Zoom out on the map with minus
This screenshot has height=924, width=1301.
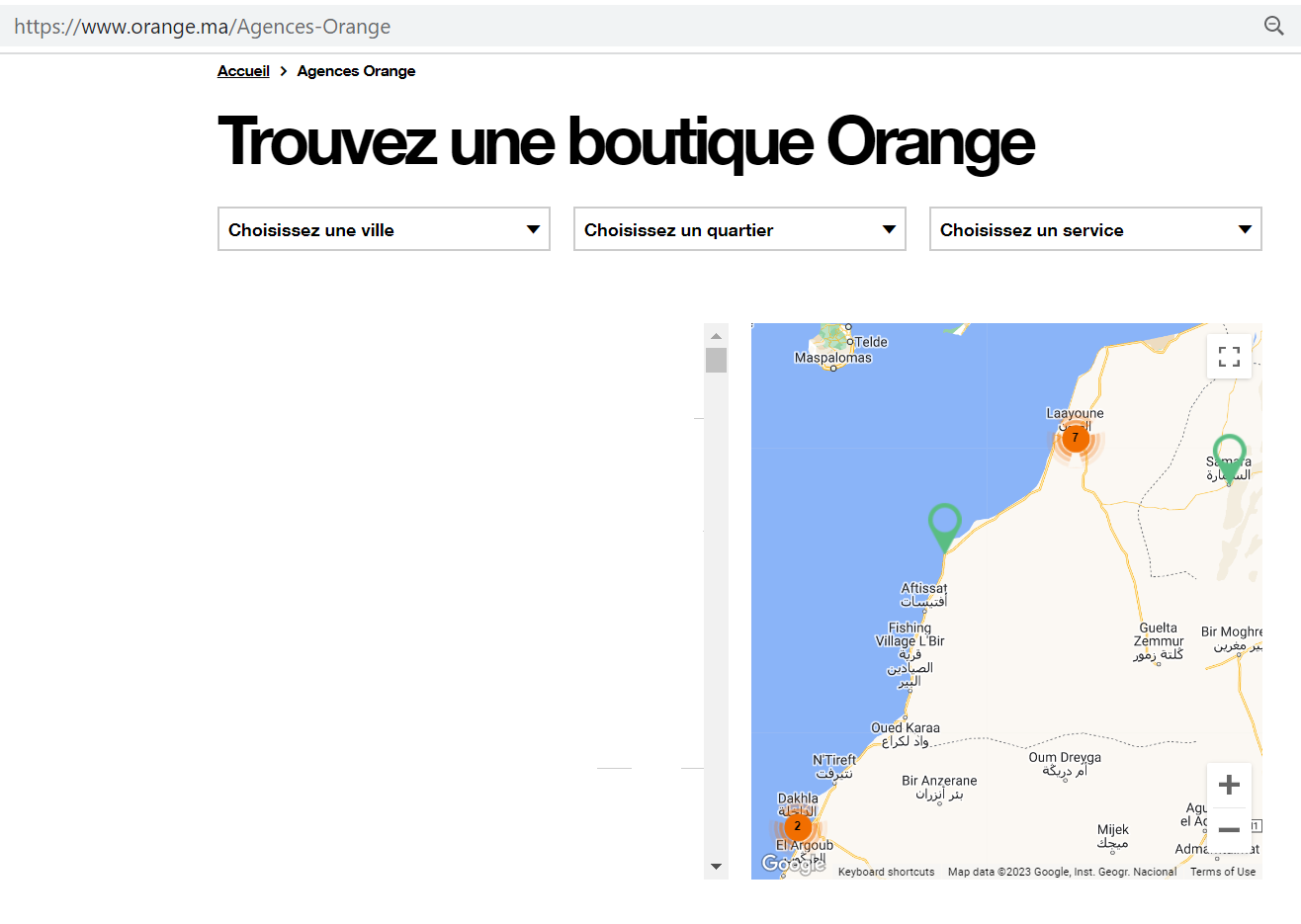tap(1229, 830)
